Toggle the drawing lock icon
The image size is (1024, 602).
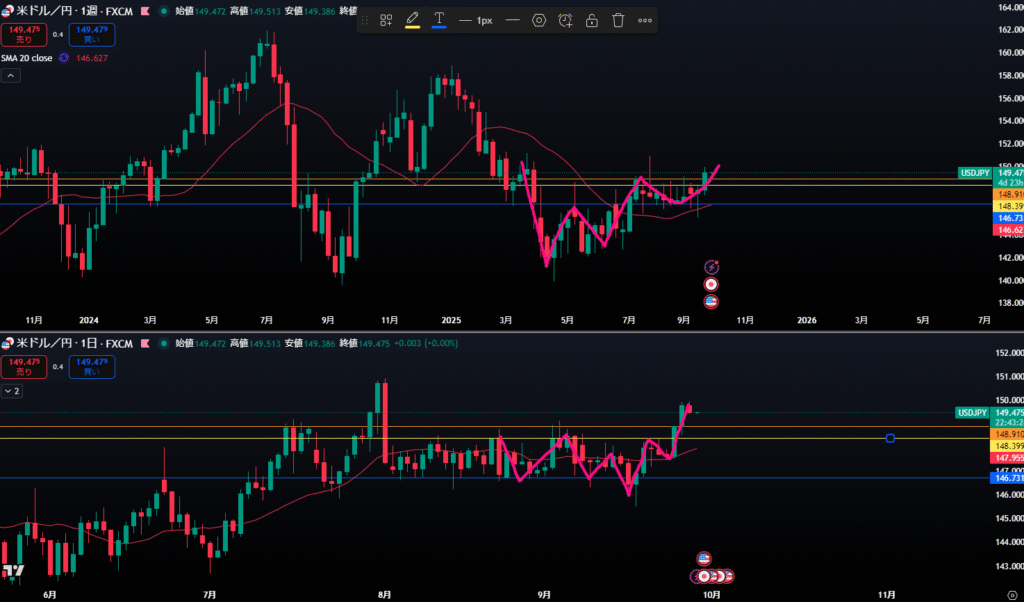[x=592, y=20]
